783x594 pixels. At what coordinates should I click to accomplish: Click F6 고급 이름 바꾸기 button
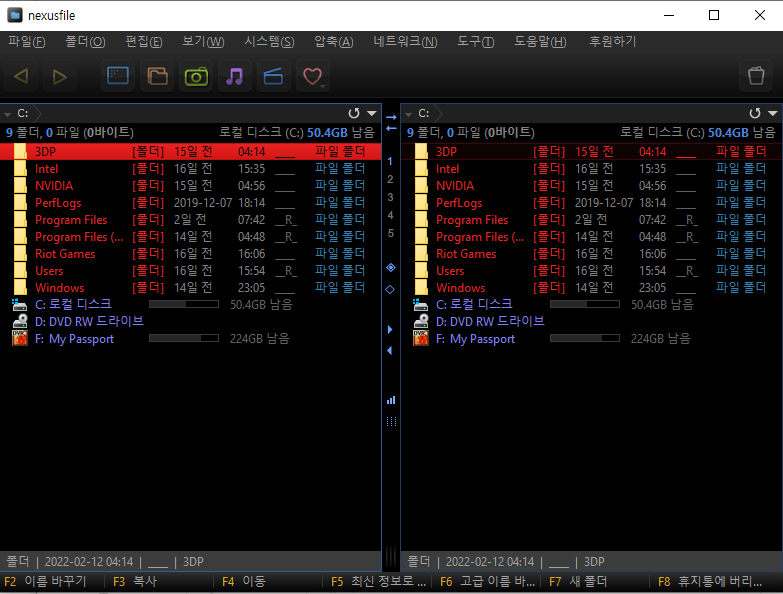487,582
